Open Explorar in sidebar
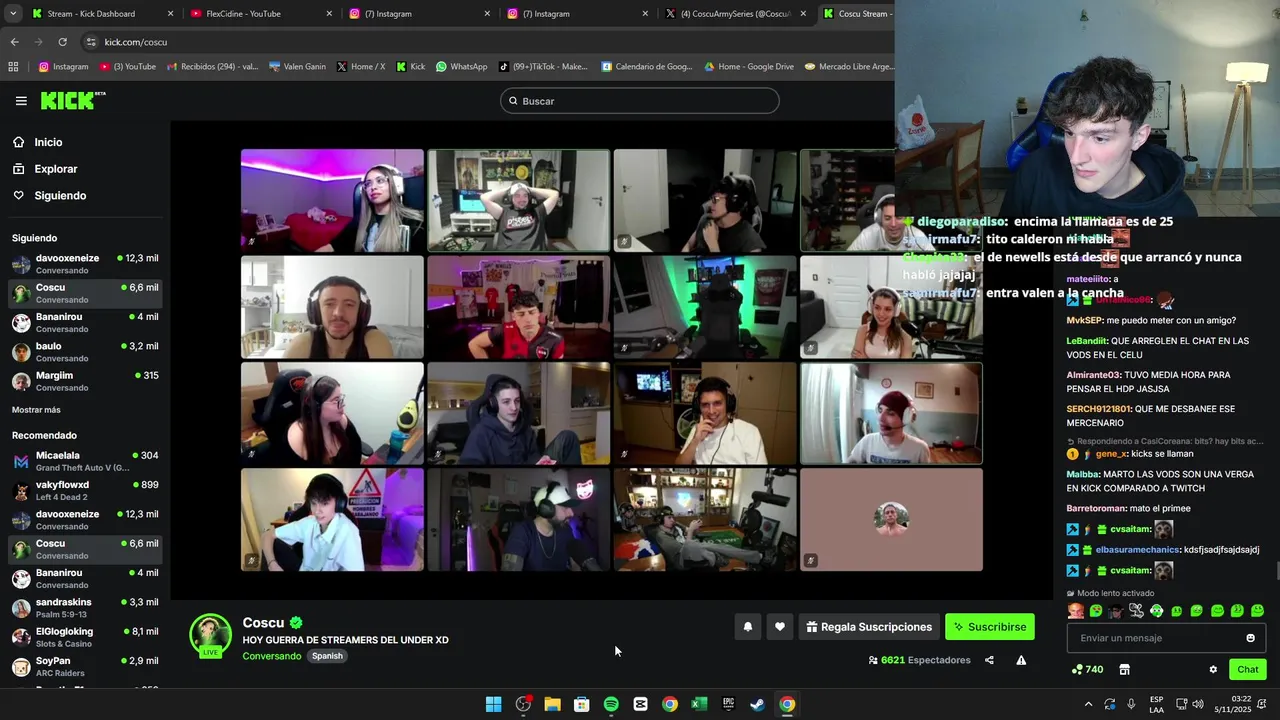 55,169
